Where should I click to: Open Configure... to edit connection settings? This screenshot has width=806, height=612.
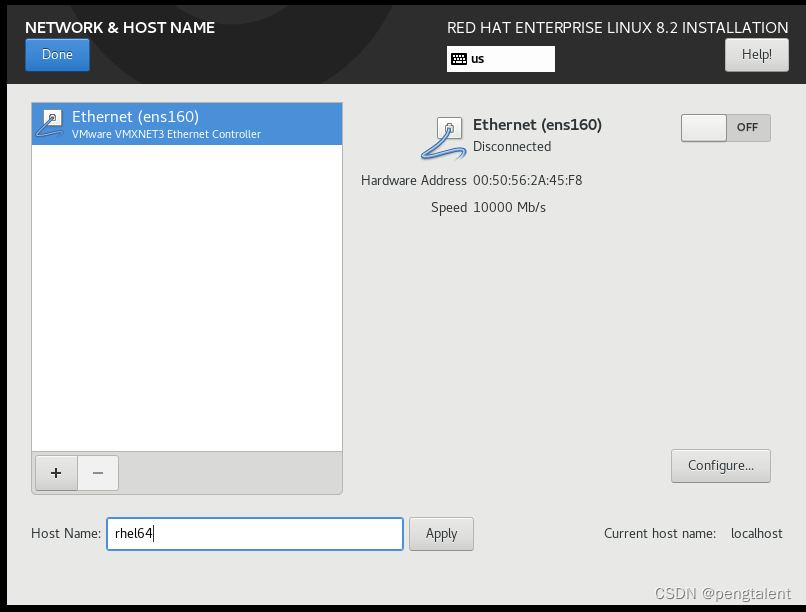coord(720,465)
